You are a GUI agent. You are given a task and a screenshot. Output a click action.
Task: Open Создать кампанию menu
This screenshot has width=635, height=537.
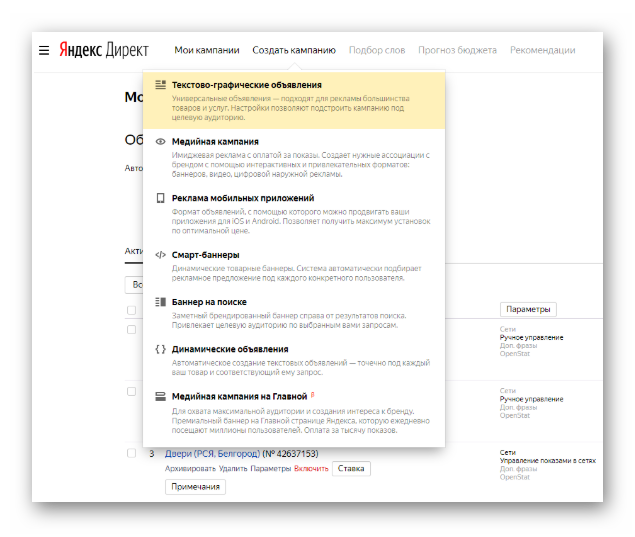click(294, 50)
